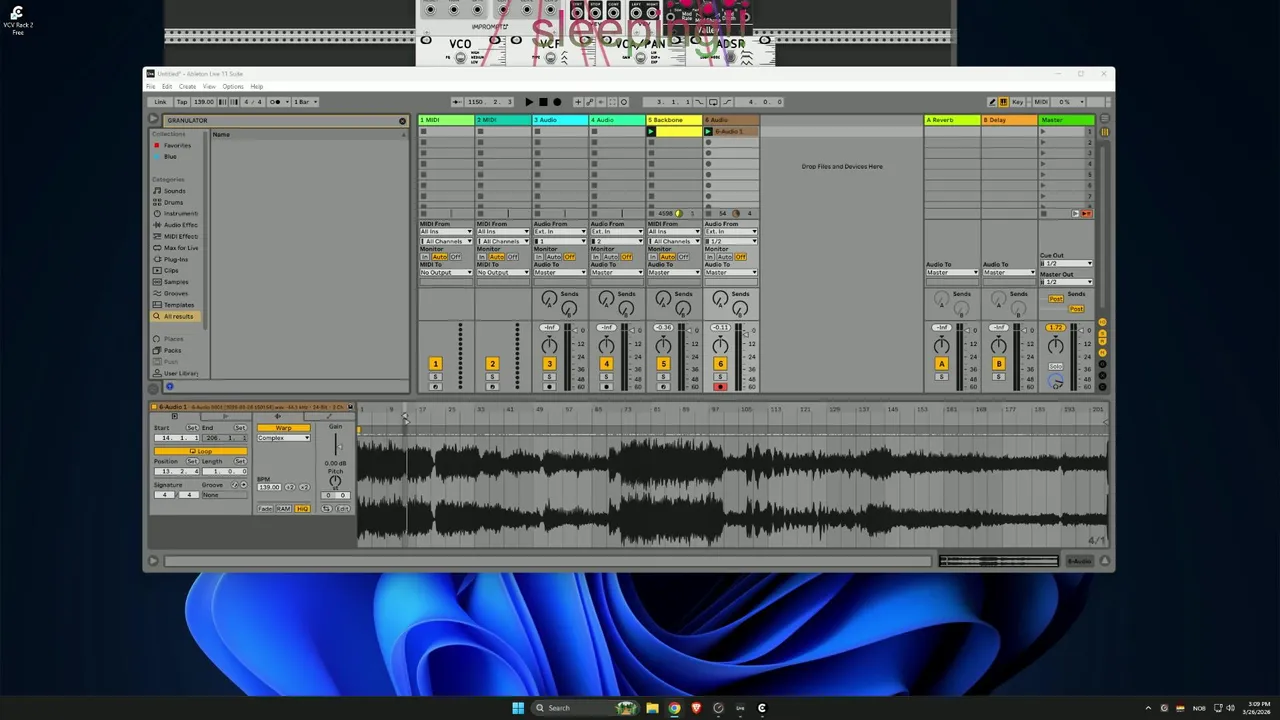Toggle the MIDI map mode switch
This screenshot has height=720, width=1280.
point(1041,102)
